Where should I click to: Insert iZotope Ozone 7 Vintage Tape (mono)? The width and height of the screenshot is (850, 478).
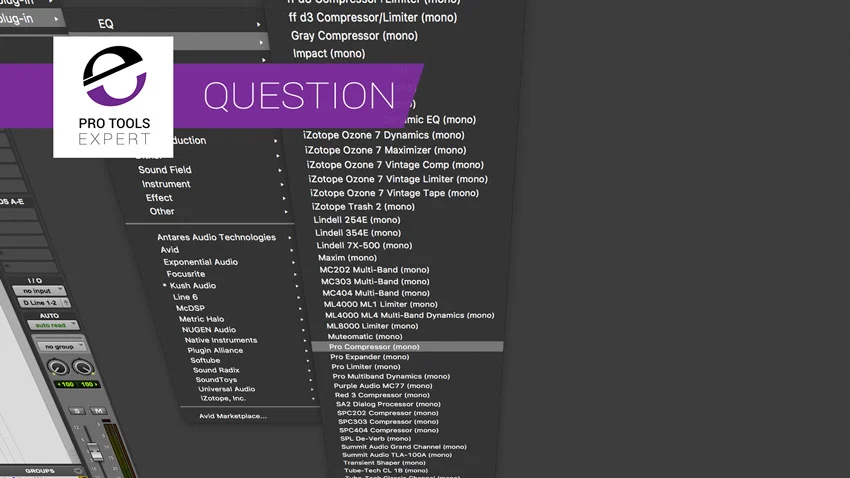click(394, 193)
